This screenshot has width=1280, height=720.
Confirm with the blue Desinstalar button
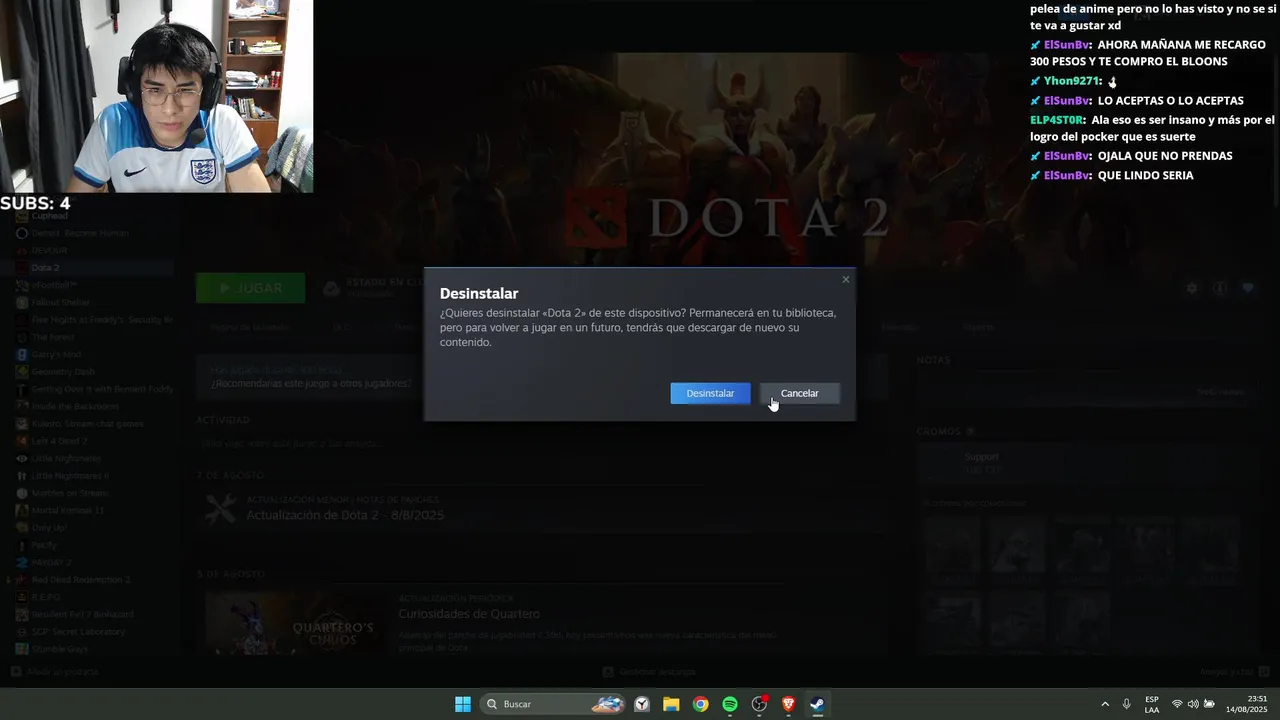pos(710,393)
